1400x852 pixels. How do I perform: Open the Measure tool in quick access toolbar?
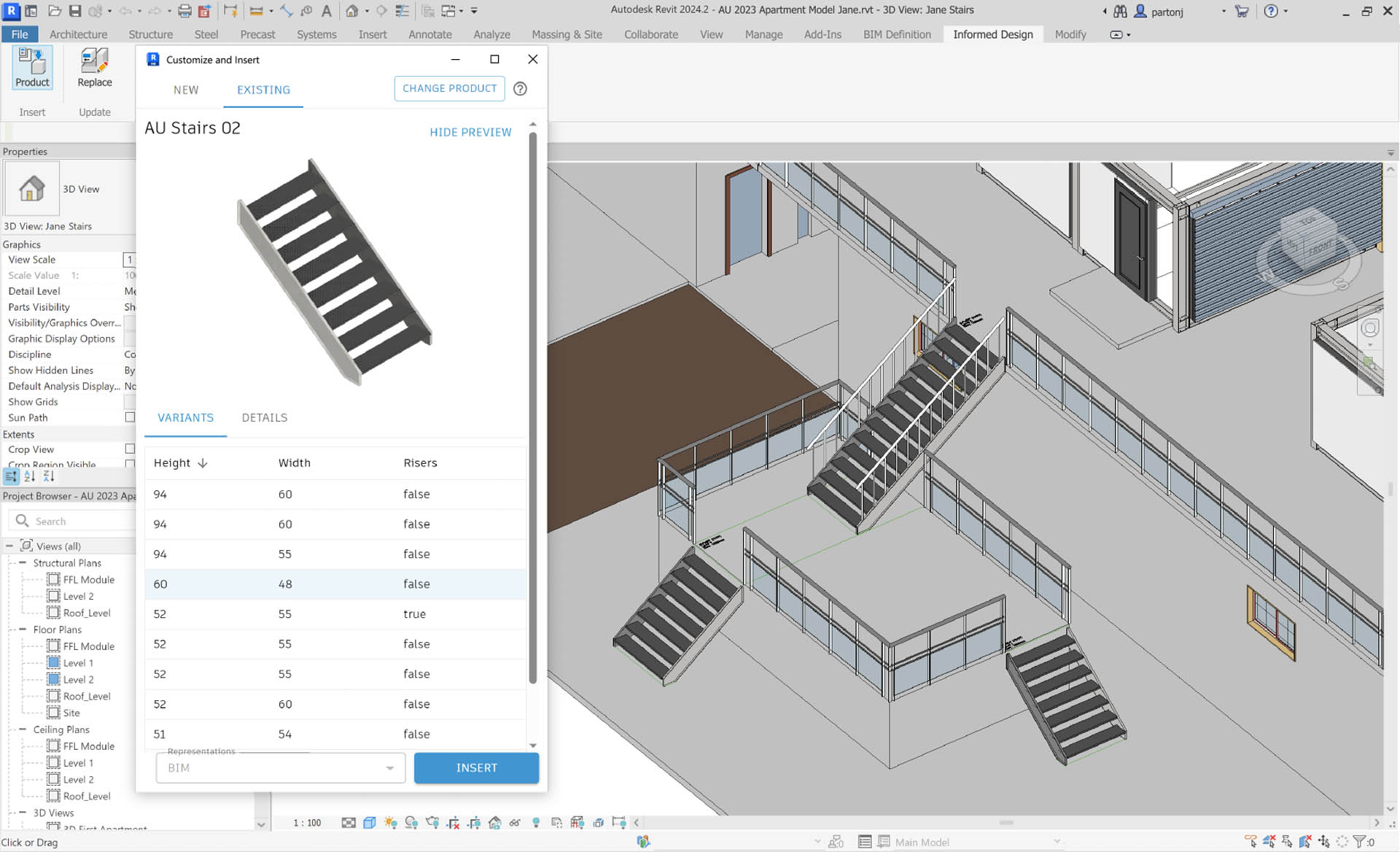287,11
